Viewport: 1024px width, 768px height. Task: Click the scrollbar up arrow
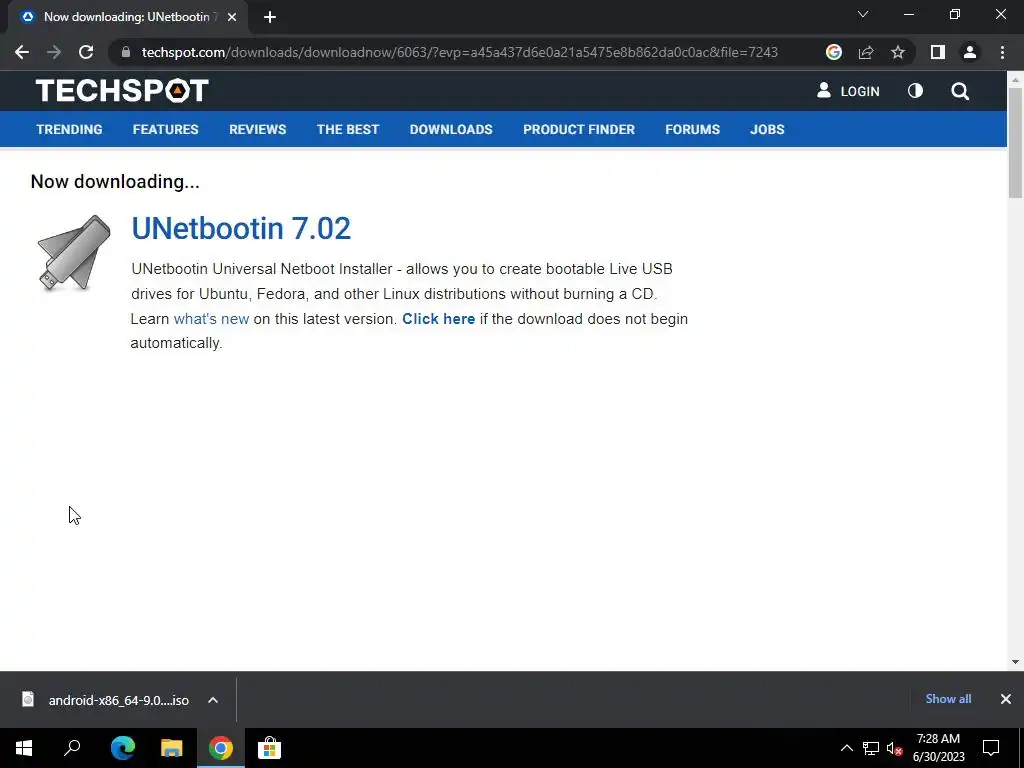[x=1015, y=80]
